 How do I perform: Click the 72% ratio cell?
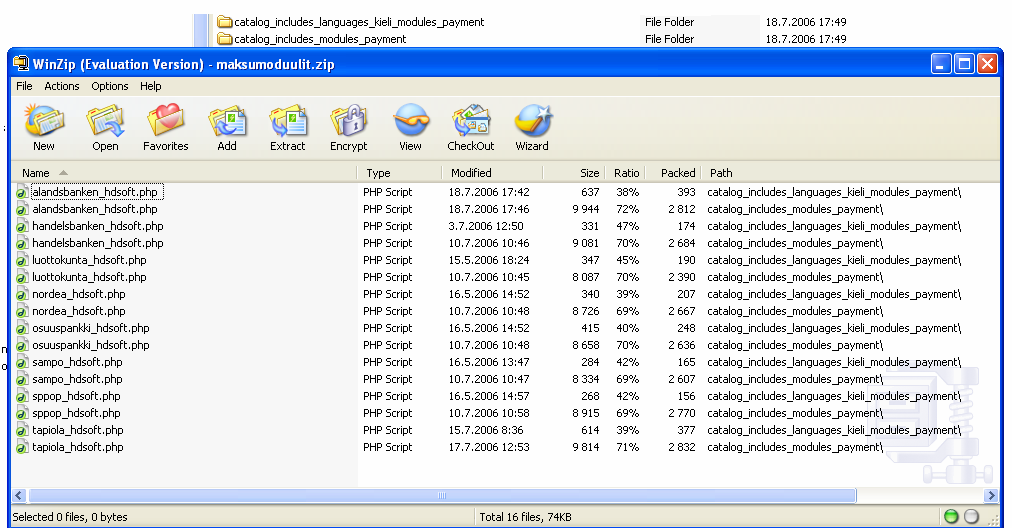627,209
